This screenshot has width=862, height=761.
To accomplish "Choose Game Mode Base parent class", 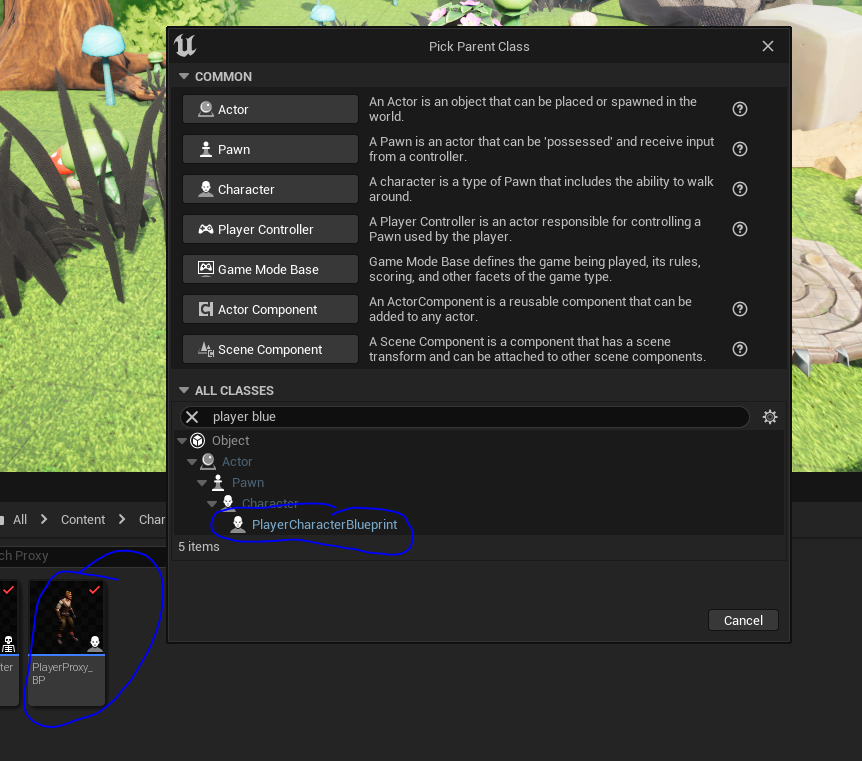I will coord(270,269).
